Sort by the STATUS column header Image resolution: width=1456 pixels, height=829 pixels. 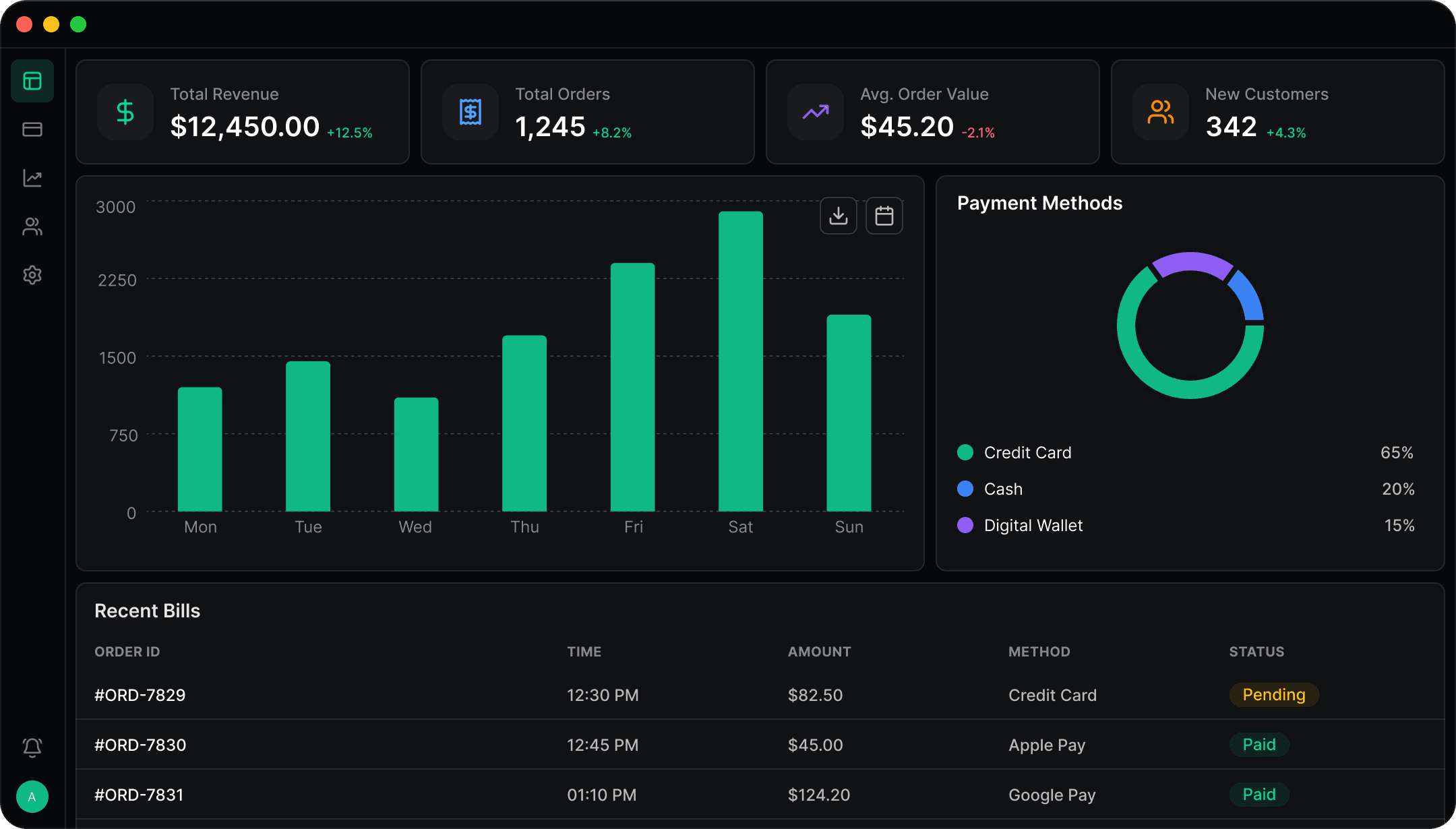click(x=1256, y=652)
